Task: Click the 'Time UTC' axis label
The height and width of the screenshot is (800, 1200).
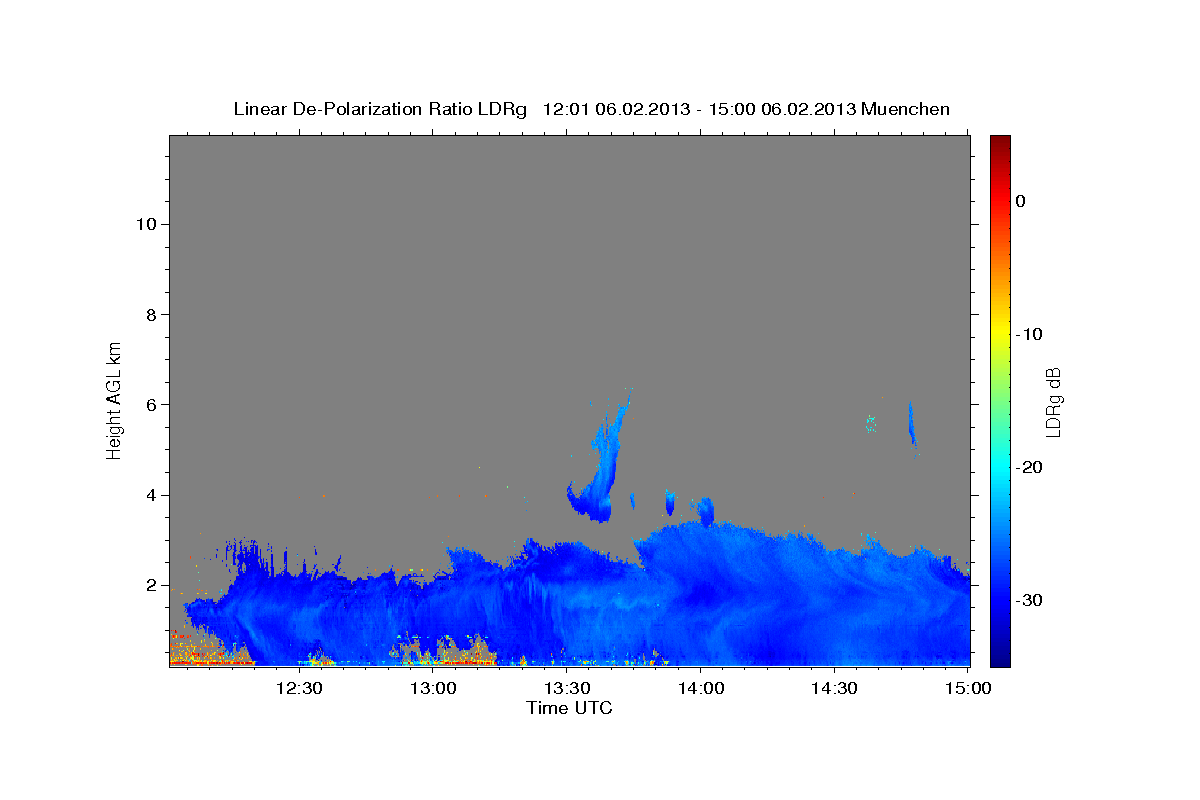Action: click(569, 708)
